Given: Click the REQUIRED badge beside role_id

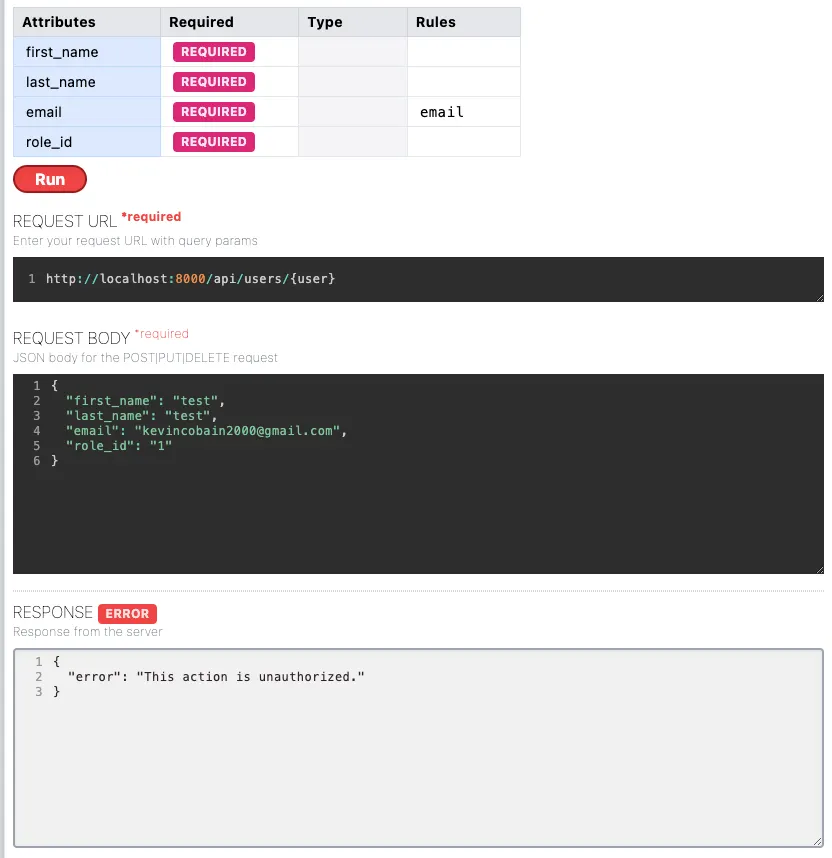Looking at the screenshot, I should [213, 141].
